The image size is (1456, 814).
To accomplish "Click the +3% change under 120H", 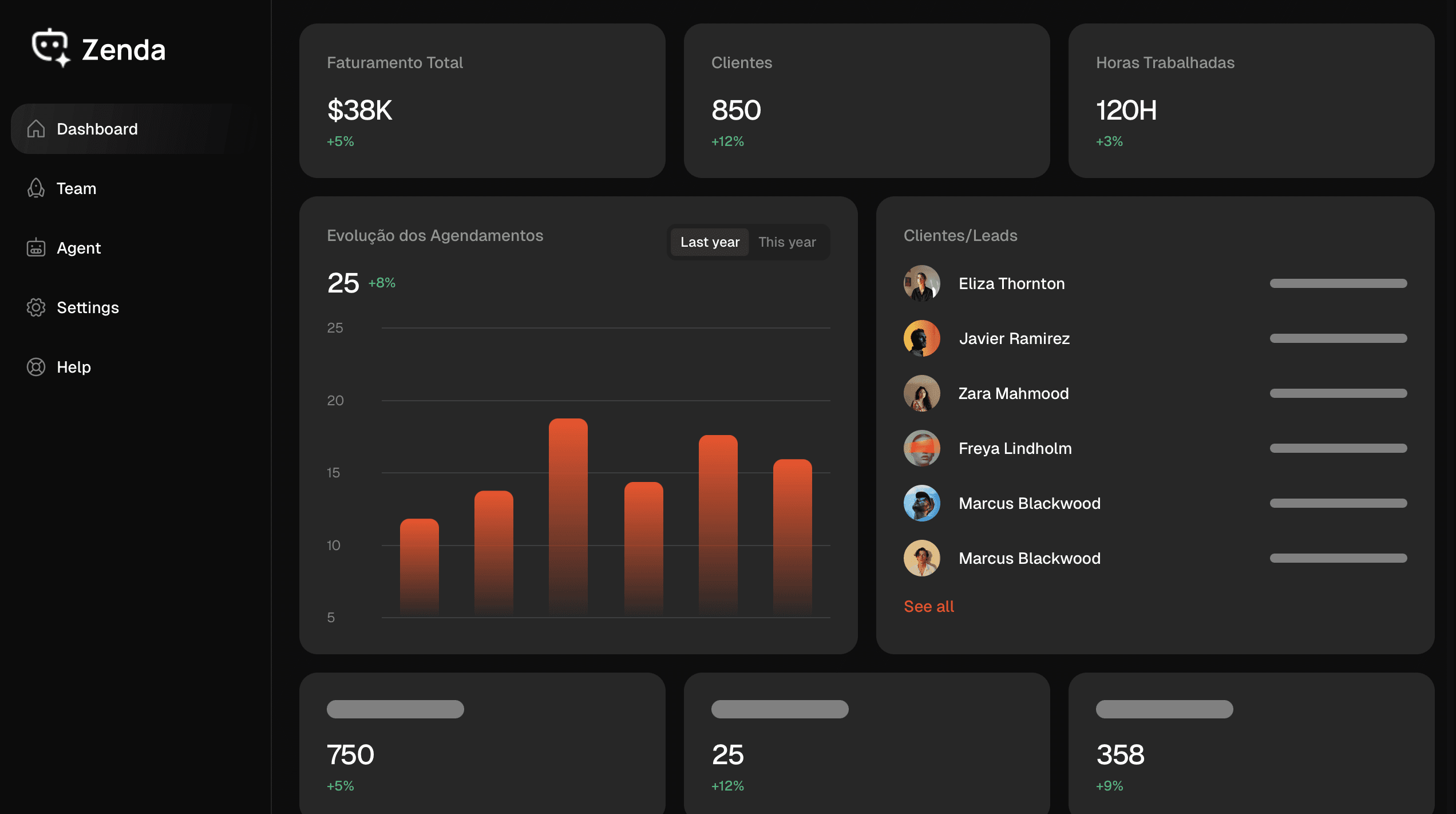I will (1109, 141).
